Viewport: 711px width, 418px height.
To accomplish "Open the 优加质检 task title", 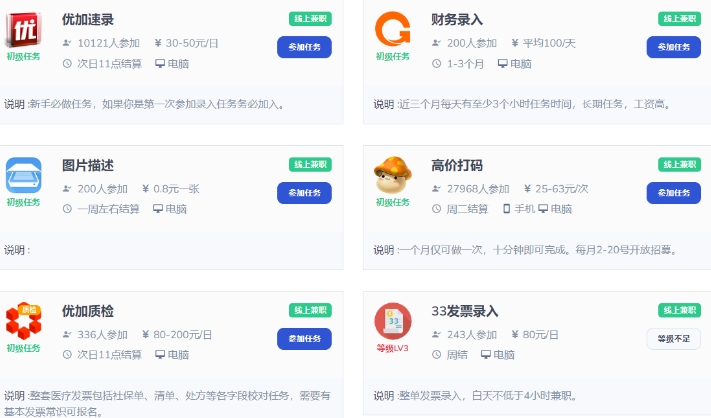I will 88,311.
